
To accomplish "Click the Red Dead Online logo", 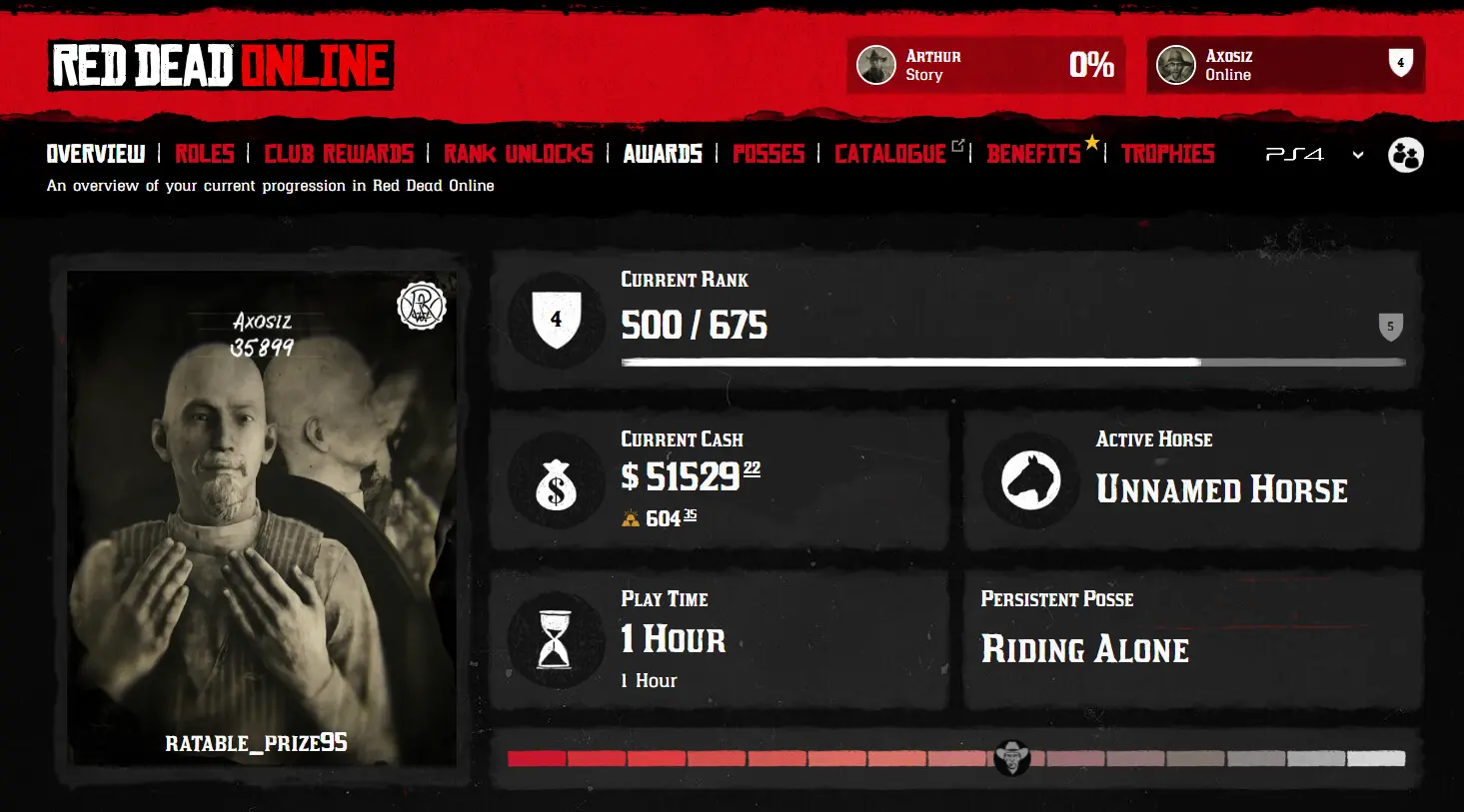I will [x=221, y=66].
